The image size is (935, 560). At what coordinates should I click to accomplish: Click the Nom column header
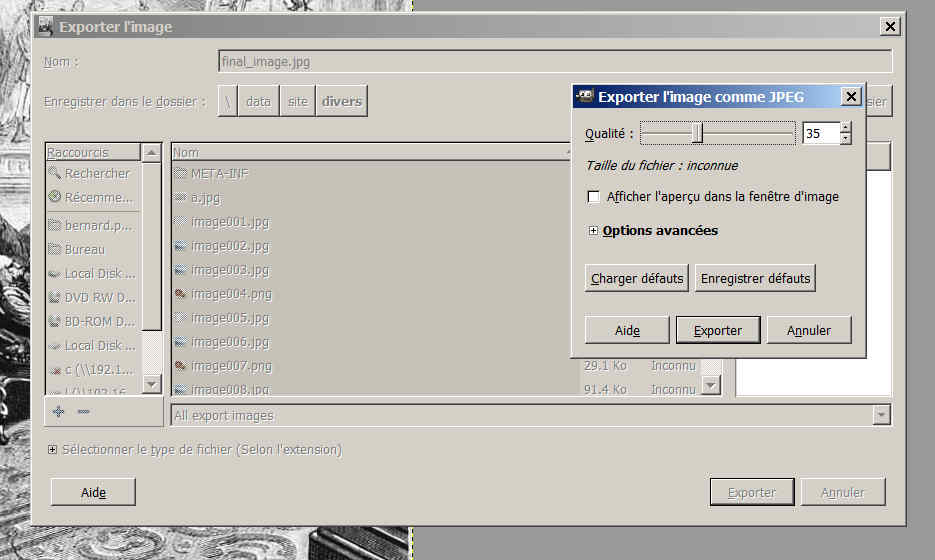tap(370, 153)
